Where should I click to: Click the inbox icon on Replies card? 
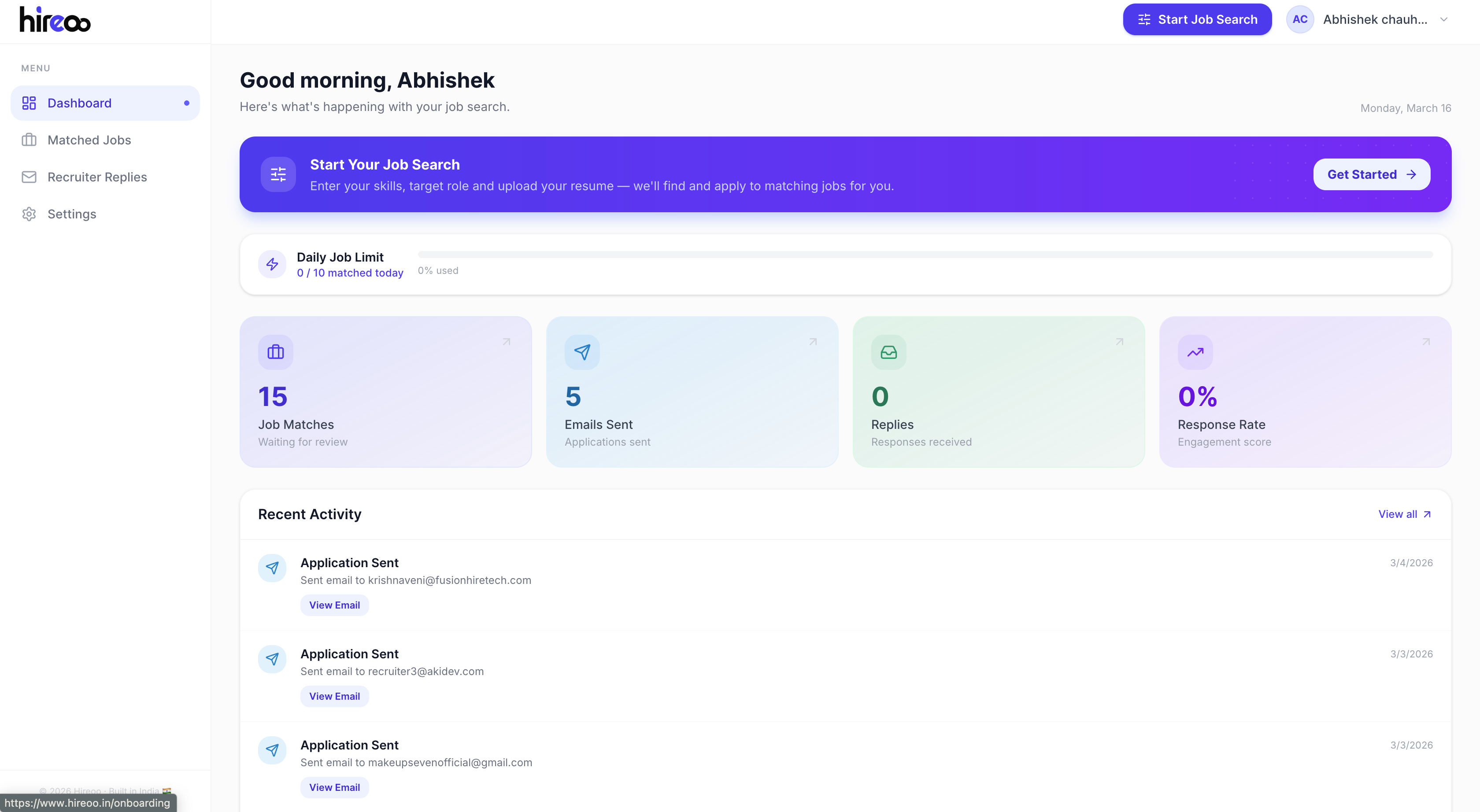[x=888, y=352]
